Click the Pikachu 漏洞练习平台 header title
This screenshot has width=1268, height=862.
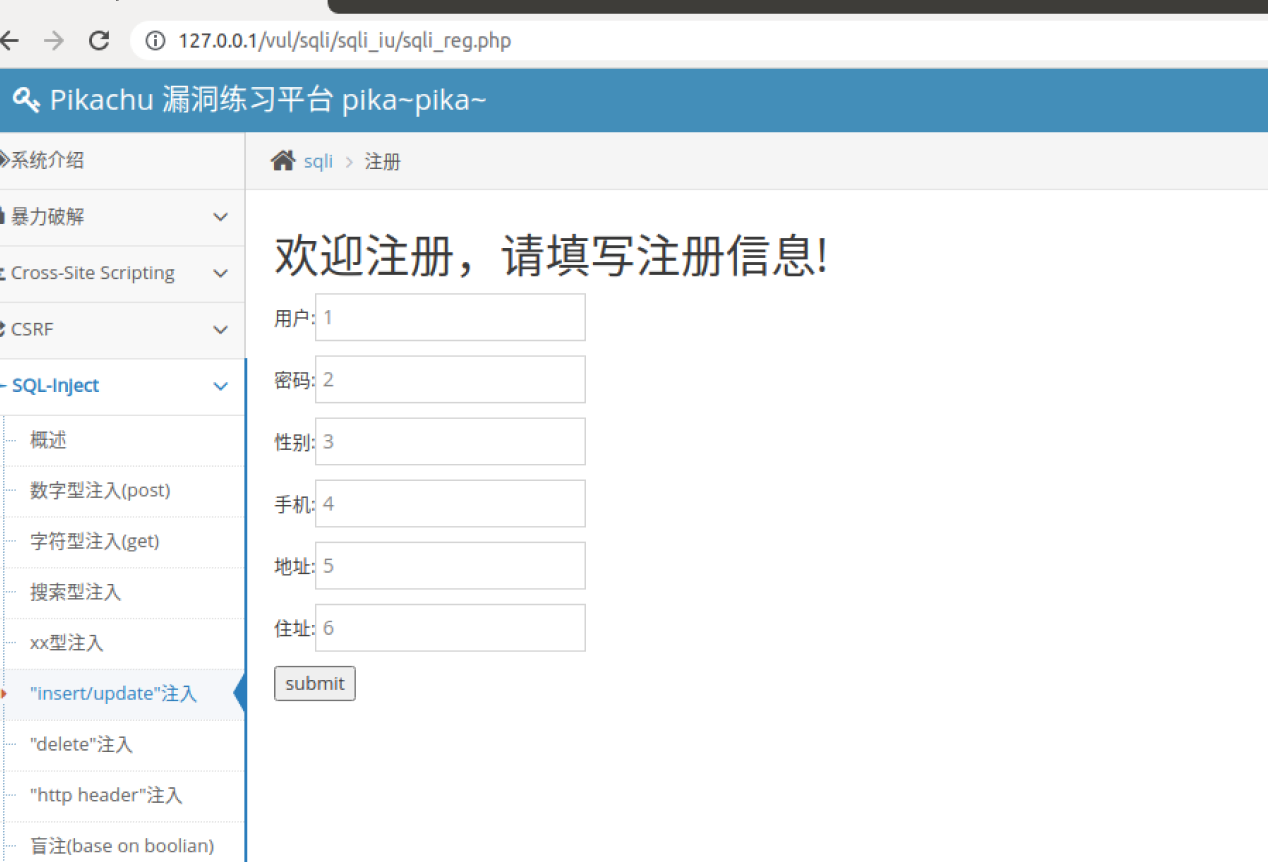tap(268, 99)
